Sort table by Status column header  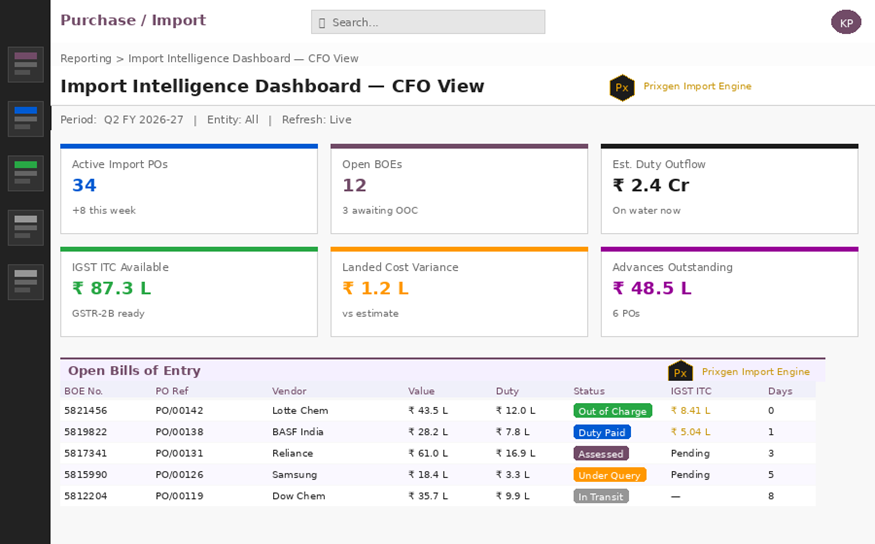pos(589,391)
